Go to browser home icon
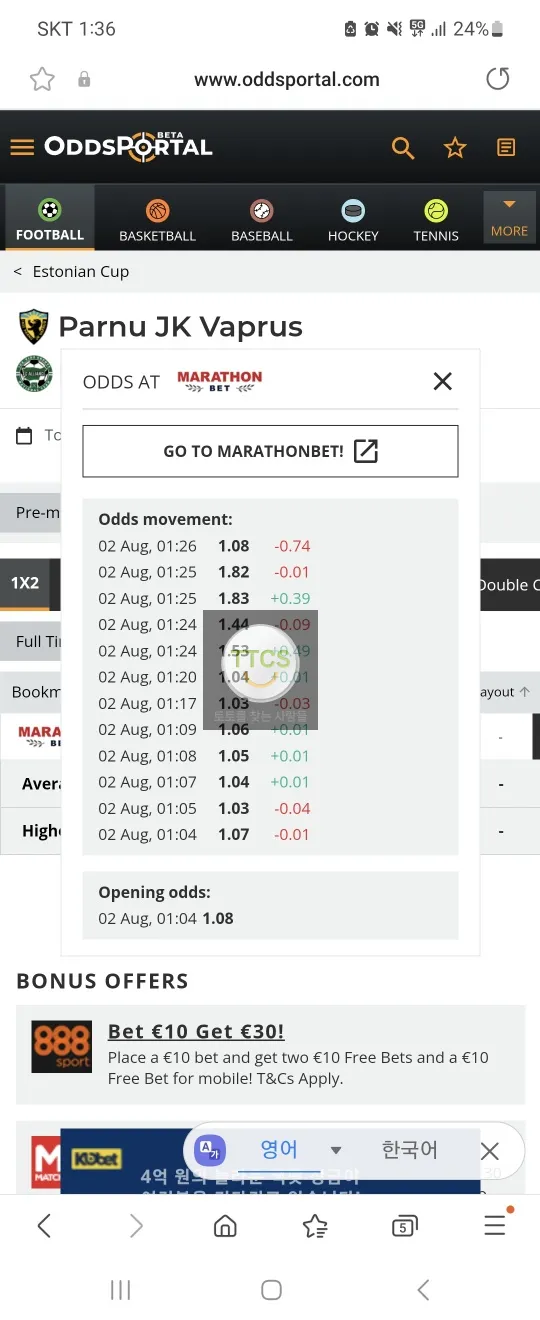 click(226, 1225)
